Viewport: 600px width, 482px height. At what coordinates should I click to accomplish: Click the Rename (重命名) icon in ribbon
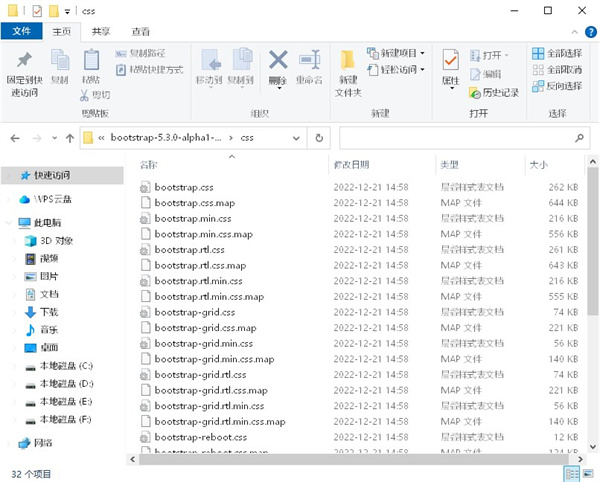coord(309,62)
